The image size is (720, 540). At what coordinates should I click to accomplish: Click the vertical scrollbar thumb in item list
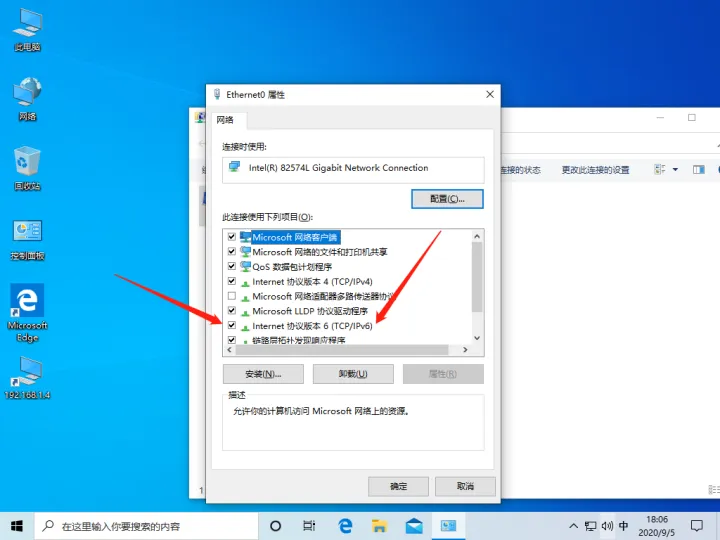coord(477,277)
